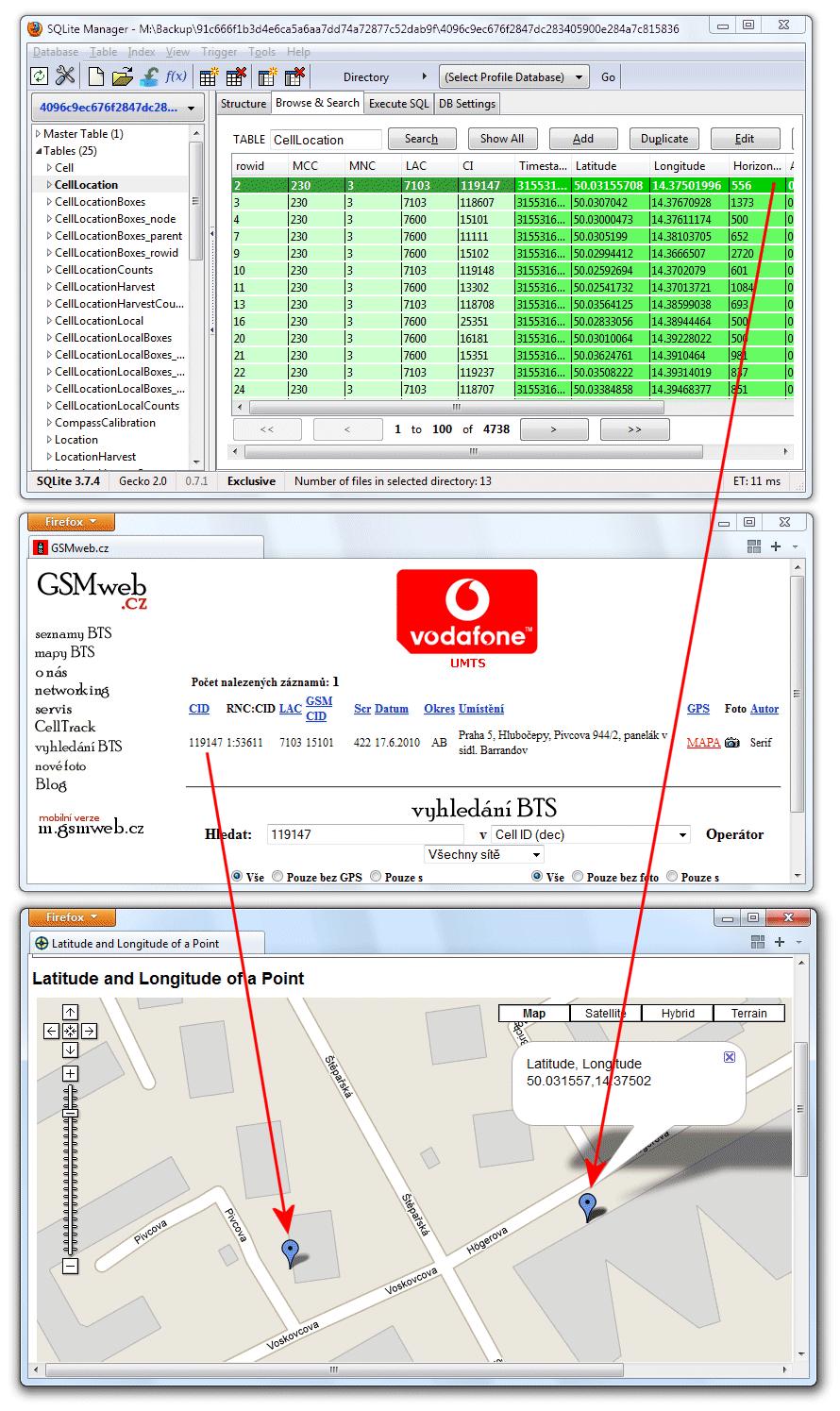
Task: Open the MAPA link in search results
Action: [x=703, y=743]
